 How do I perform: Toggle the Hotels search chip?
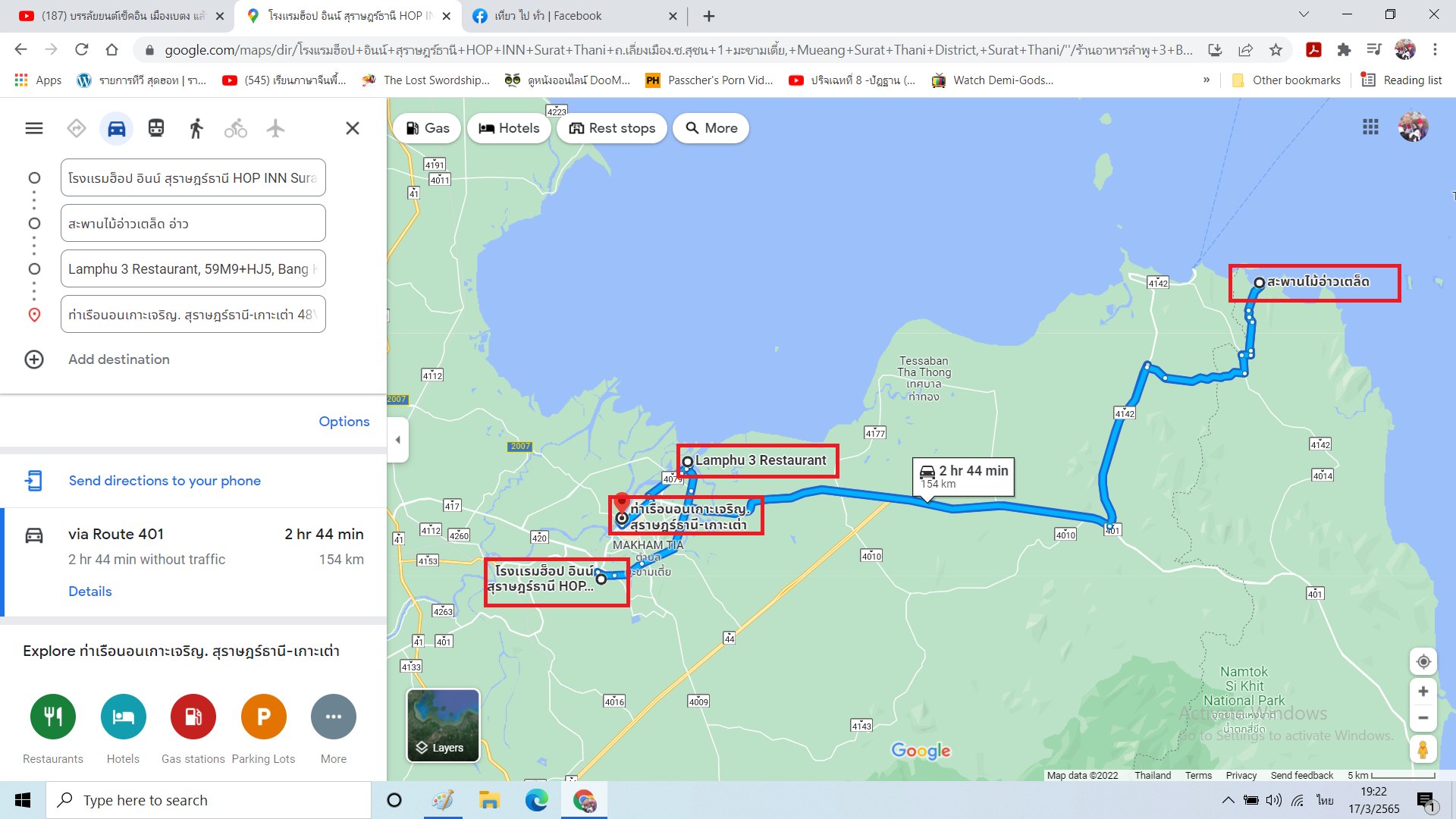click(x=509, y=128)
